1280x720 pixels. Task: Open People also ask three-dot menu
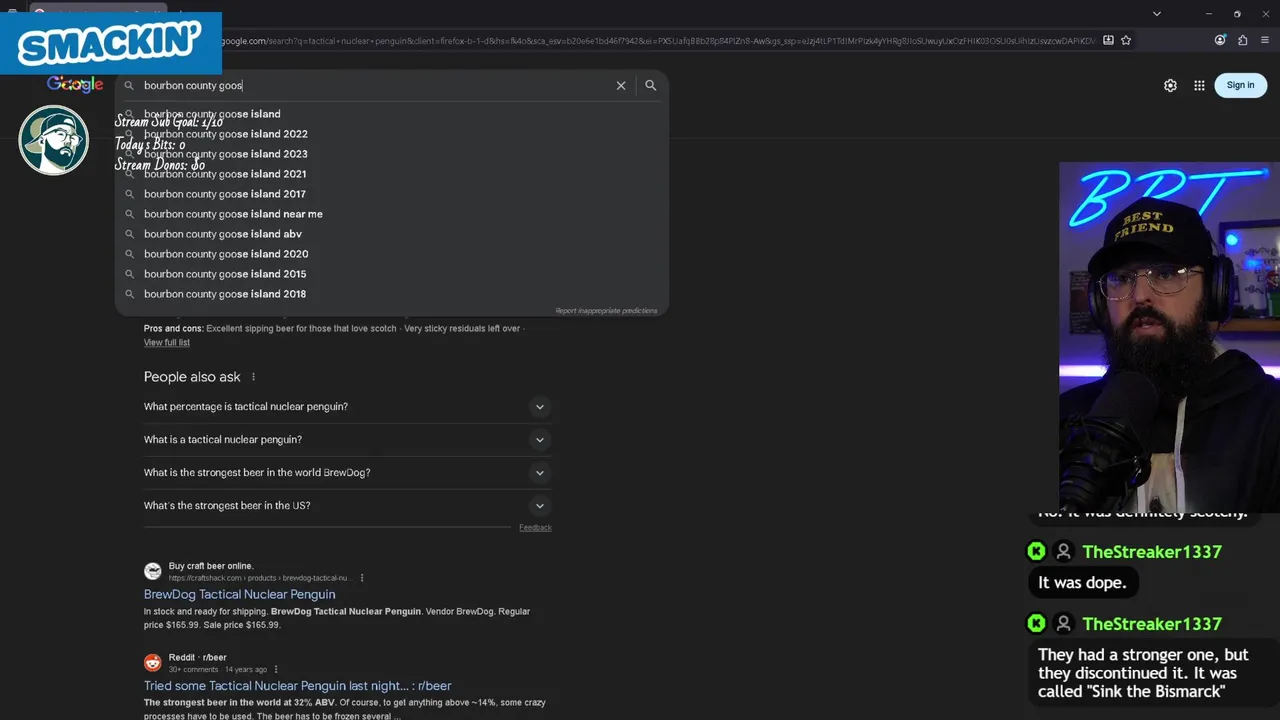click(x=253, y=377)
